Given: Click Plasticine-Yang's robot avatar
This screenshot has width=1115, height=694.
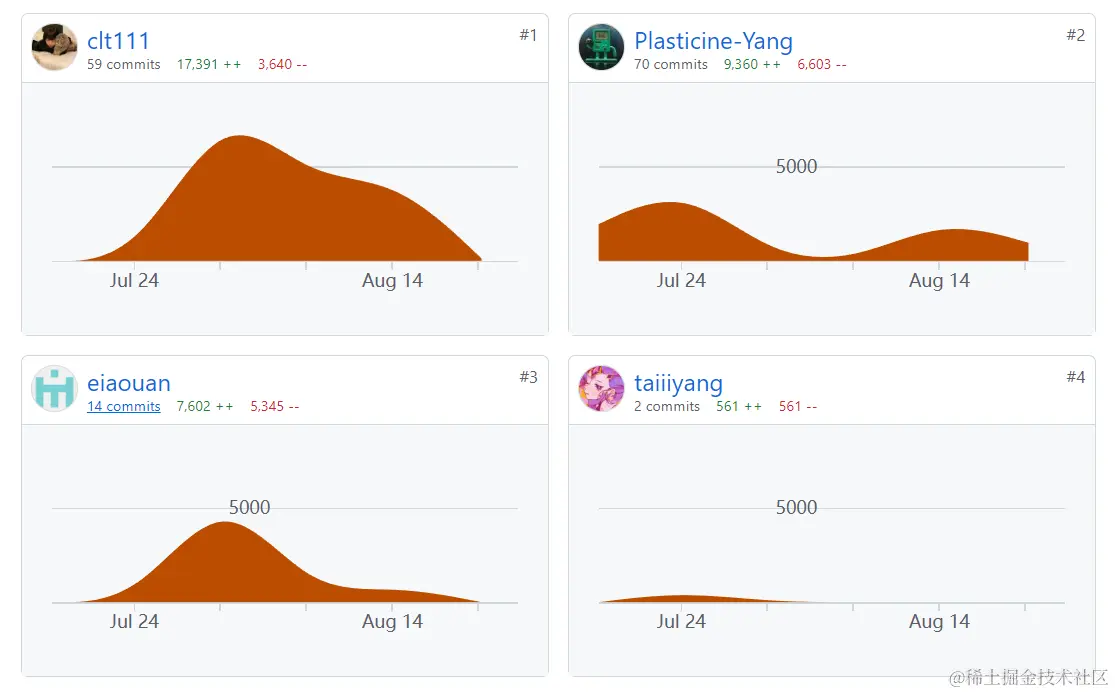Looking at the screenshot, I should coord(601,47).
